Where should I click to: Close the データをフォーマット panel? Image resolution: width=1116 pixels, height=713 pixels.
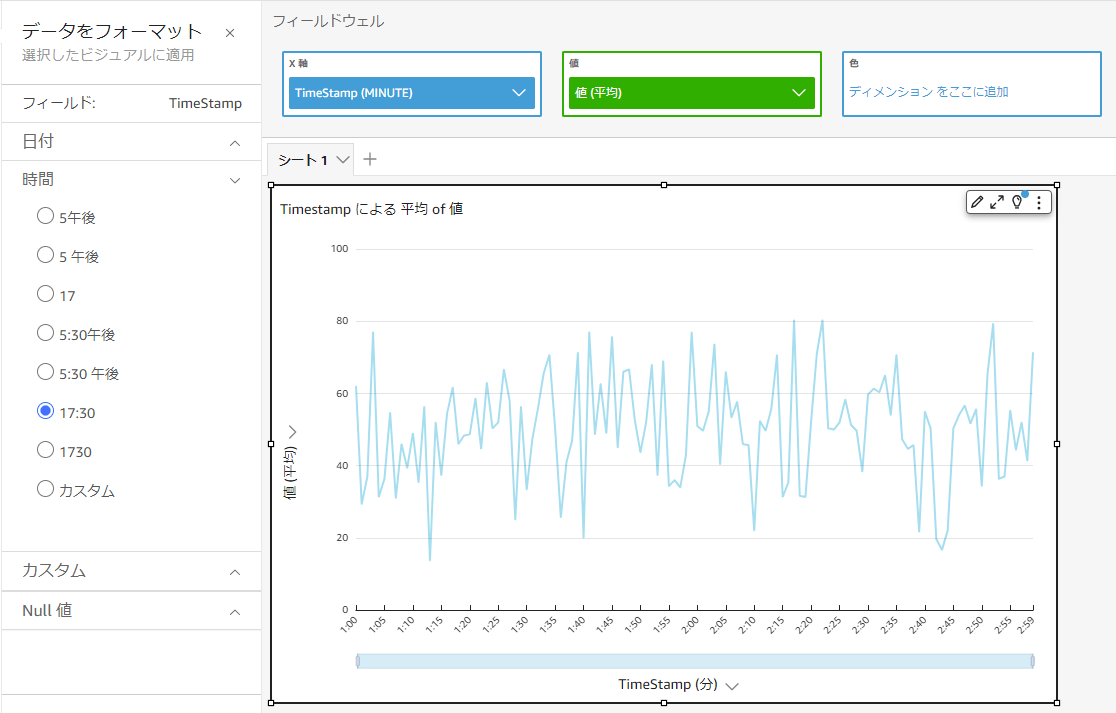click(x=230, y=33)
